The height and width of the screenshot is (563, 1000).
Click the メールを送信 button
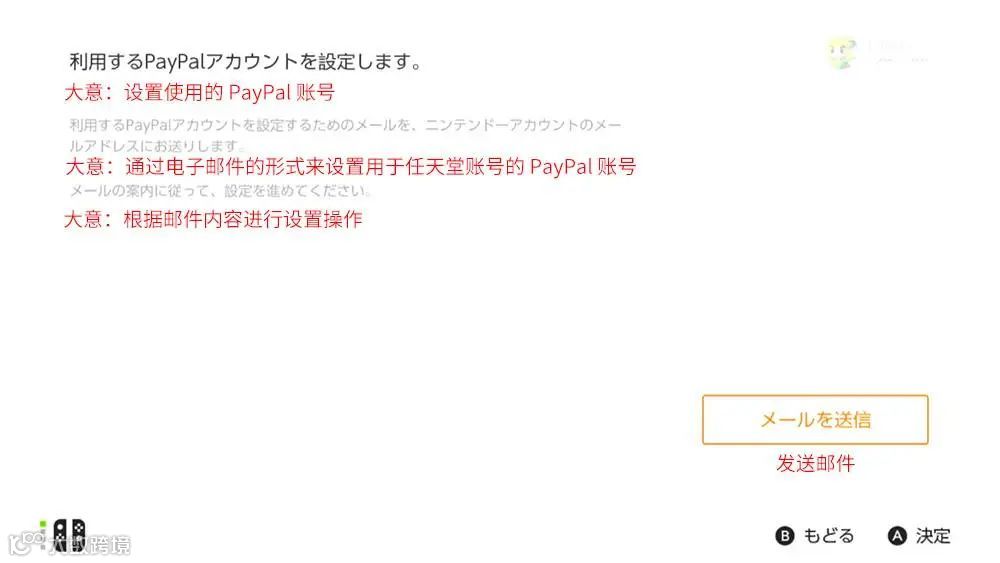click(x=814, y=420)
